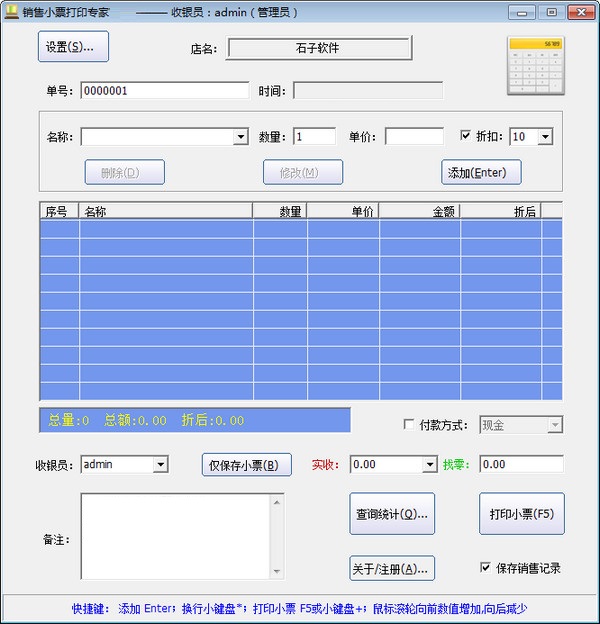Expand the 收银员 cashier dropdown
Image resolution: width=600 pixels, height=624 pixels.
click(160, 464)
